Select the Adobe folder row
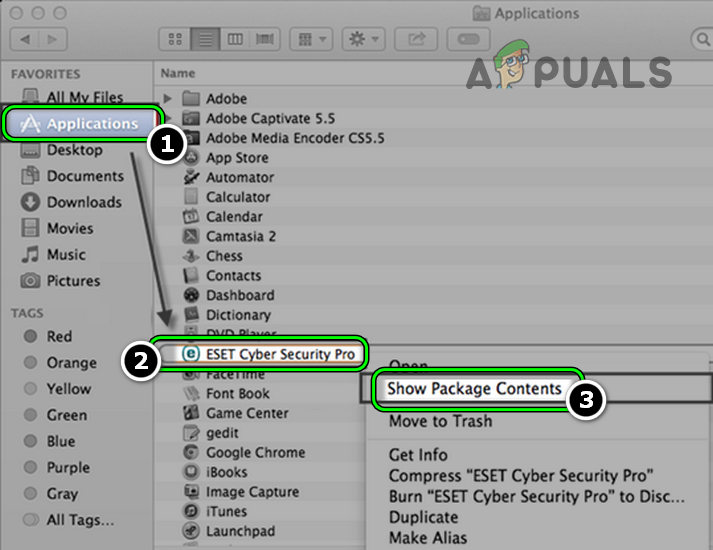The image size is (713, 550). pyautogui.click(x=433, y=98)
